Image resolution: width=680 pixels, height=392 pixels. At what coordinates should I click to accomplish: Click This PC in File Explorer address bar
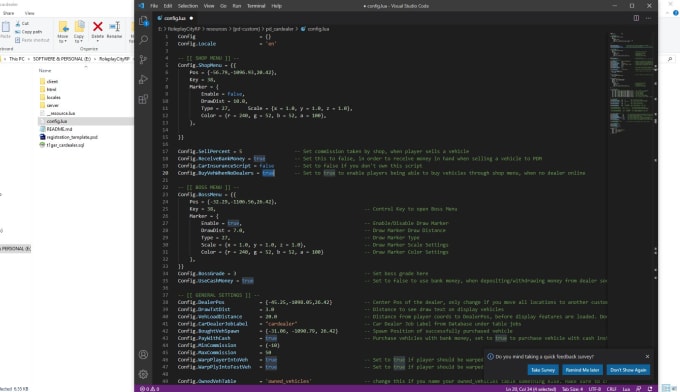click(17, 59)
